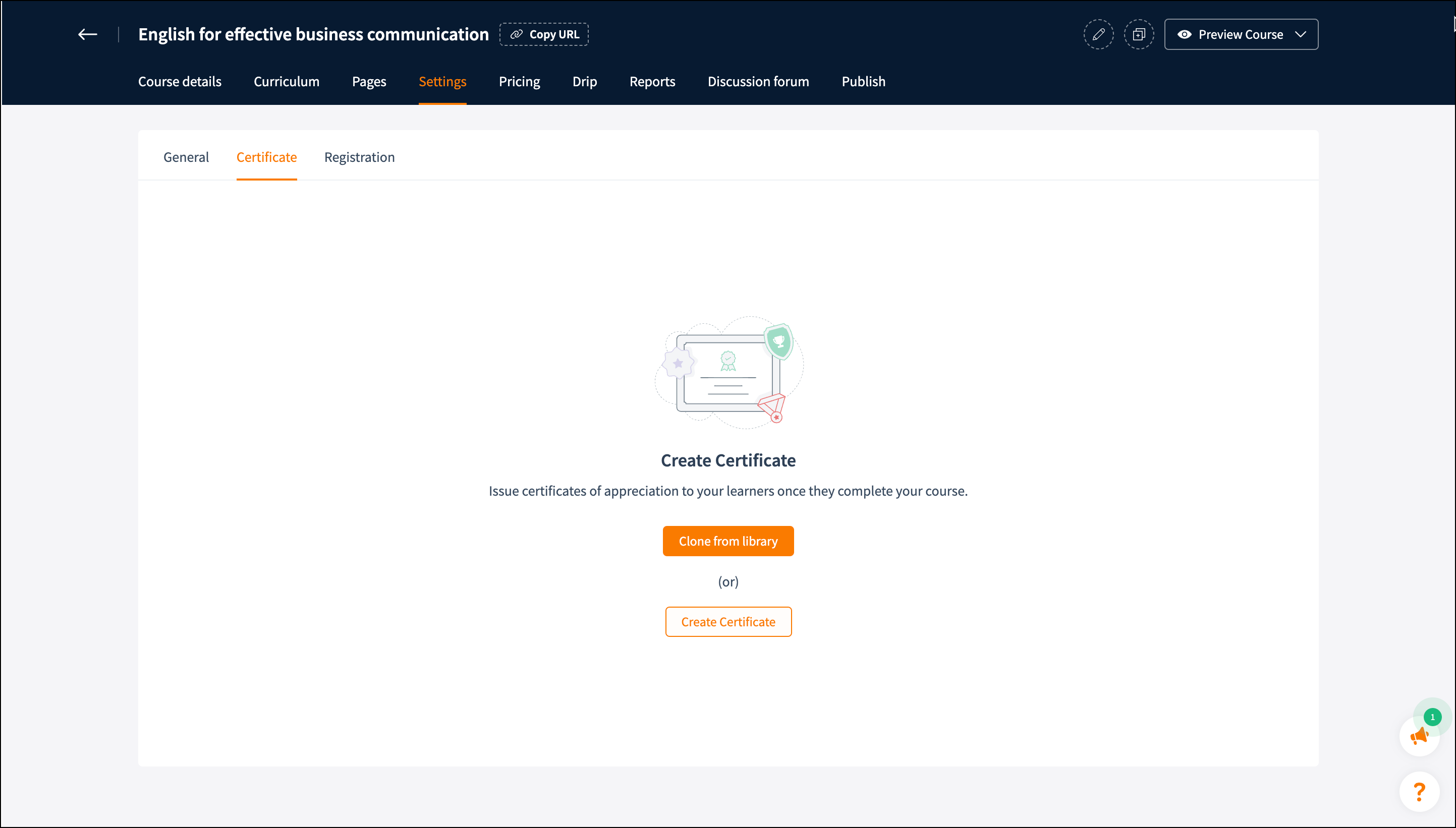Viewport: 1456px width, 828px height.
Task: Open the Curriculum tab
Action: point(286,81)
